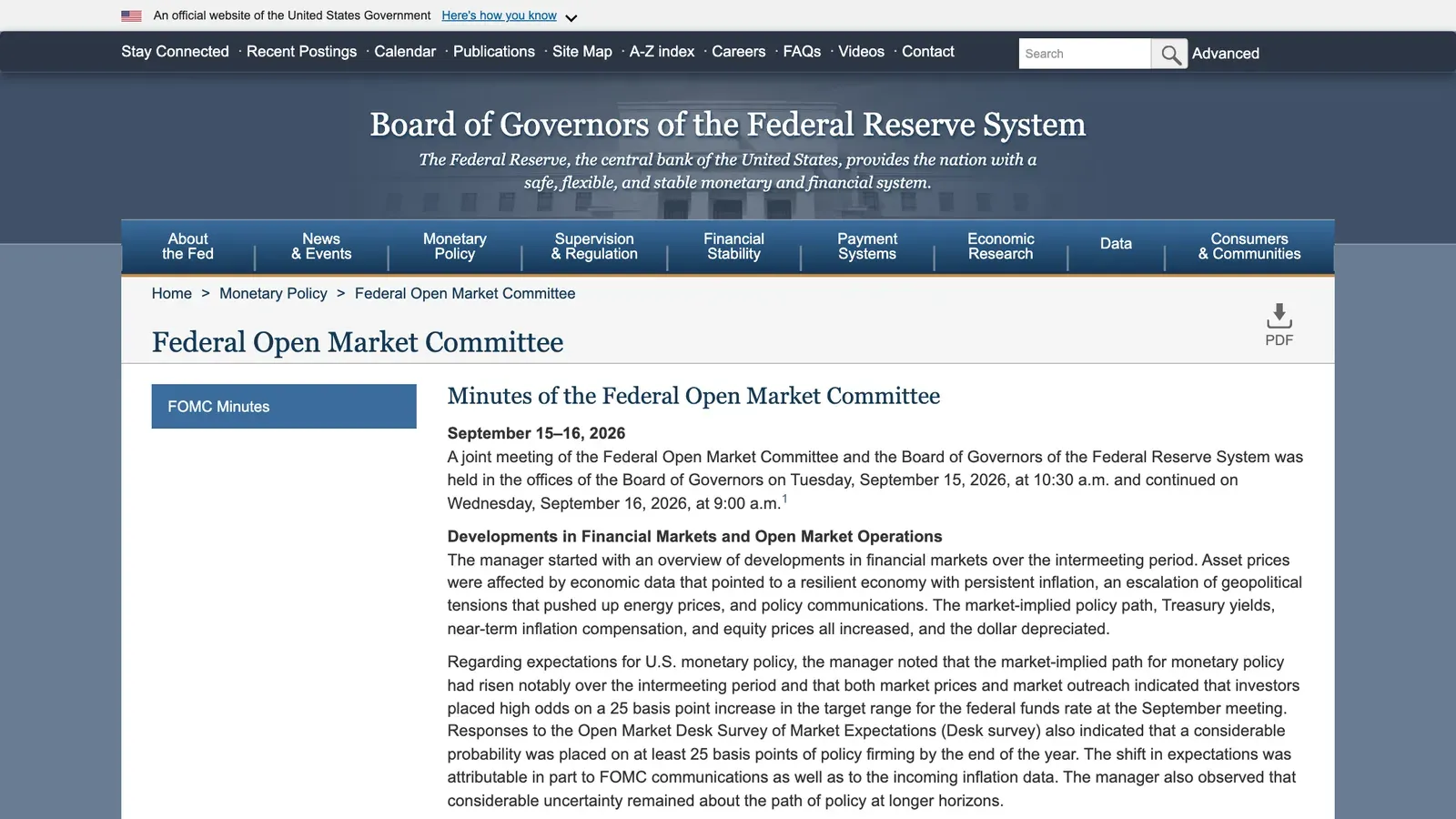1456x819 pixels.
Task: Click the US flag icon
Action: [131, 16]
